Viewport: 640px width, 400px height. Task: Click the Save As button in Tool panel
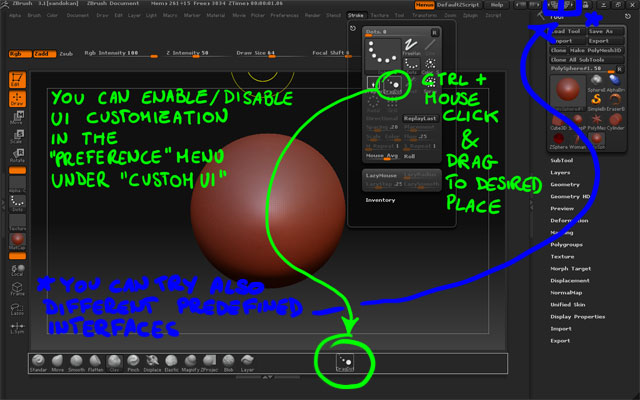pos(606,31)
